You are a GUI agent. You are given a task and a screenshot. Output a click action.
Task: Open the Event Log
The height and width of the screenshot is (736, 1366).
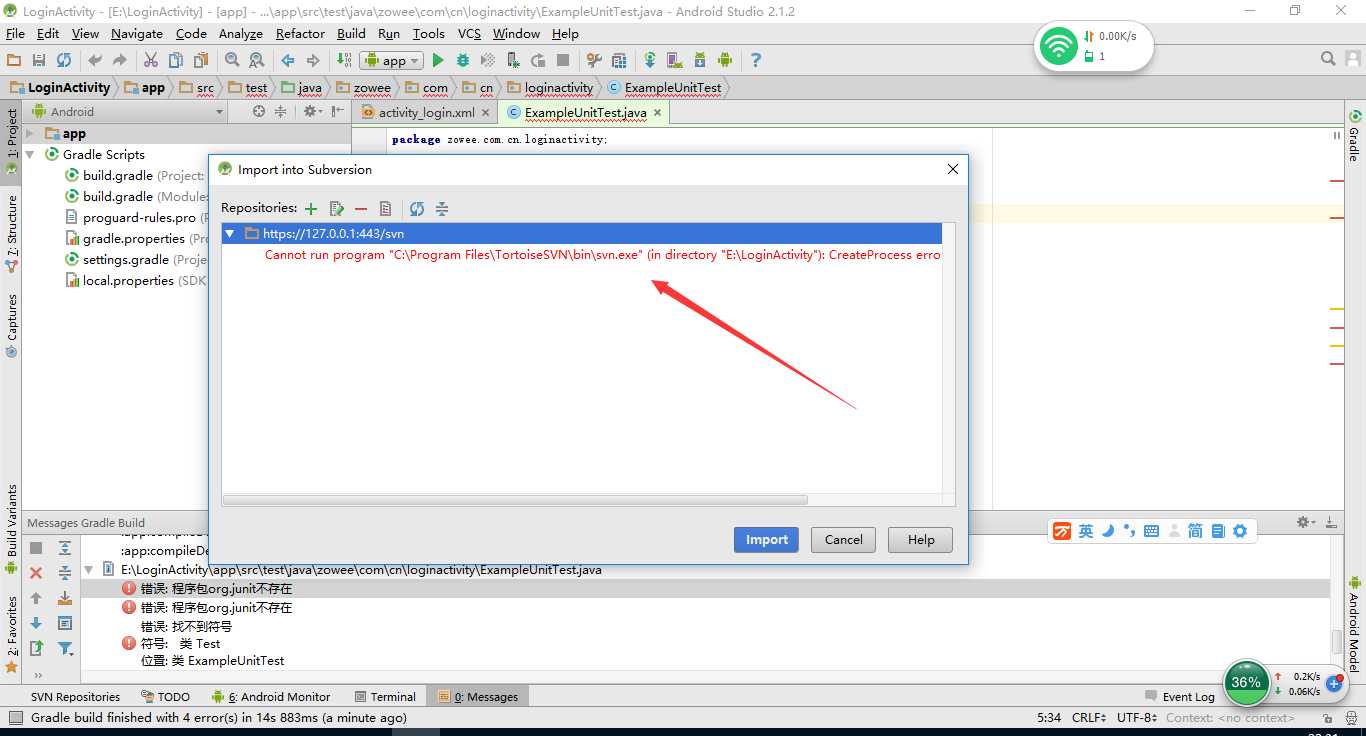click(1180, 697)
